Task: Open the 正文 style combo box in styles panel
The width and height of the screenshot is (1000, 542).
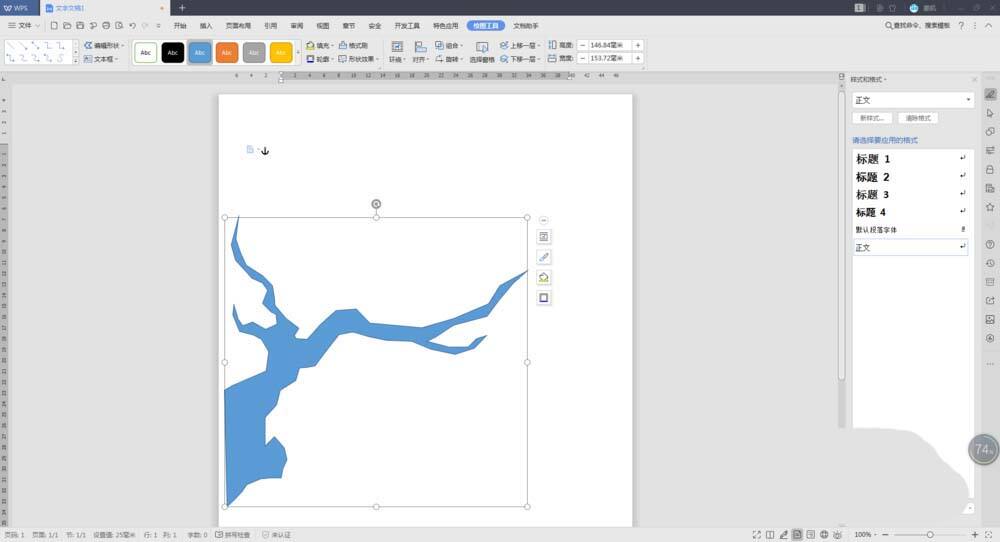Action: click(x=912, y=100)
